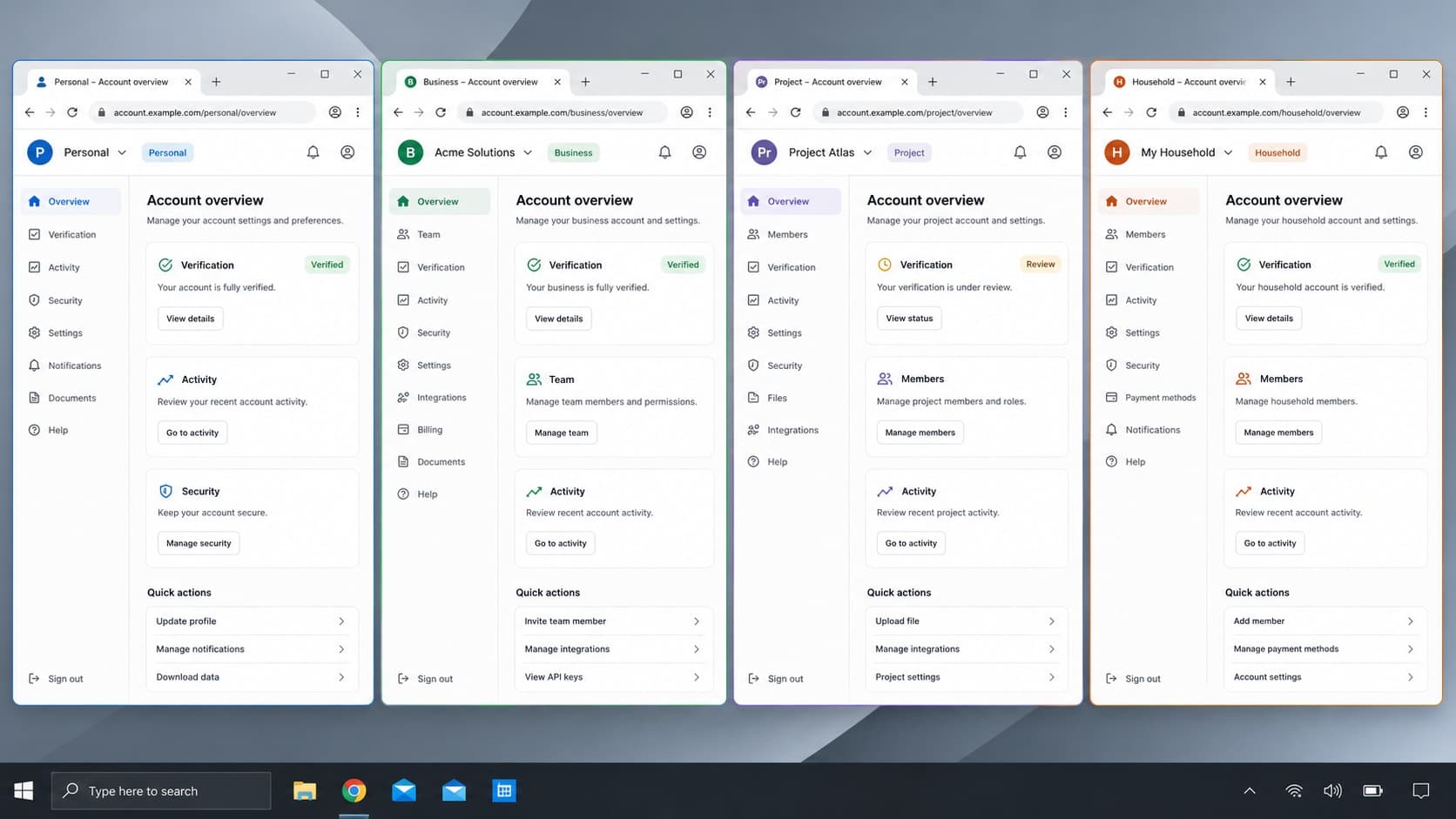
Task: Click Go to activity in Project window
Action: [911, 543]
